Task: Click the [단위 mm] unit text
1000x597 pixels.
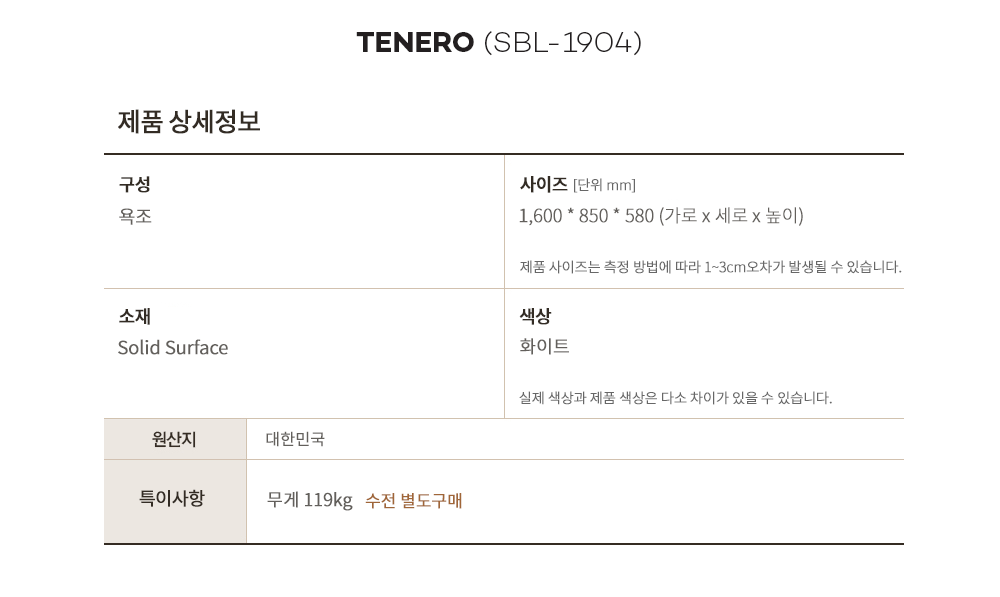Action: point(604,185)
